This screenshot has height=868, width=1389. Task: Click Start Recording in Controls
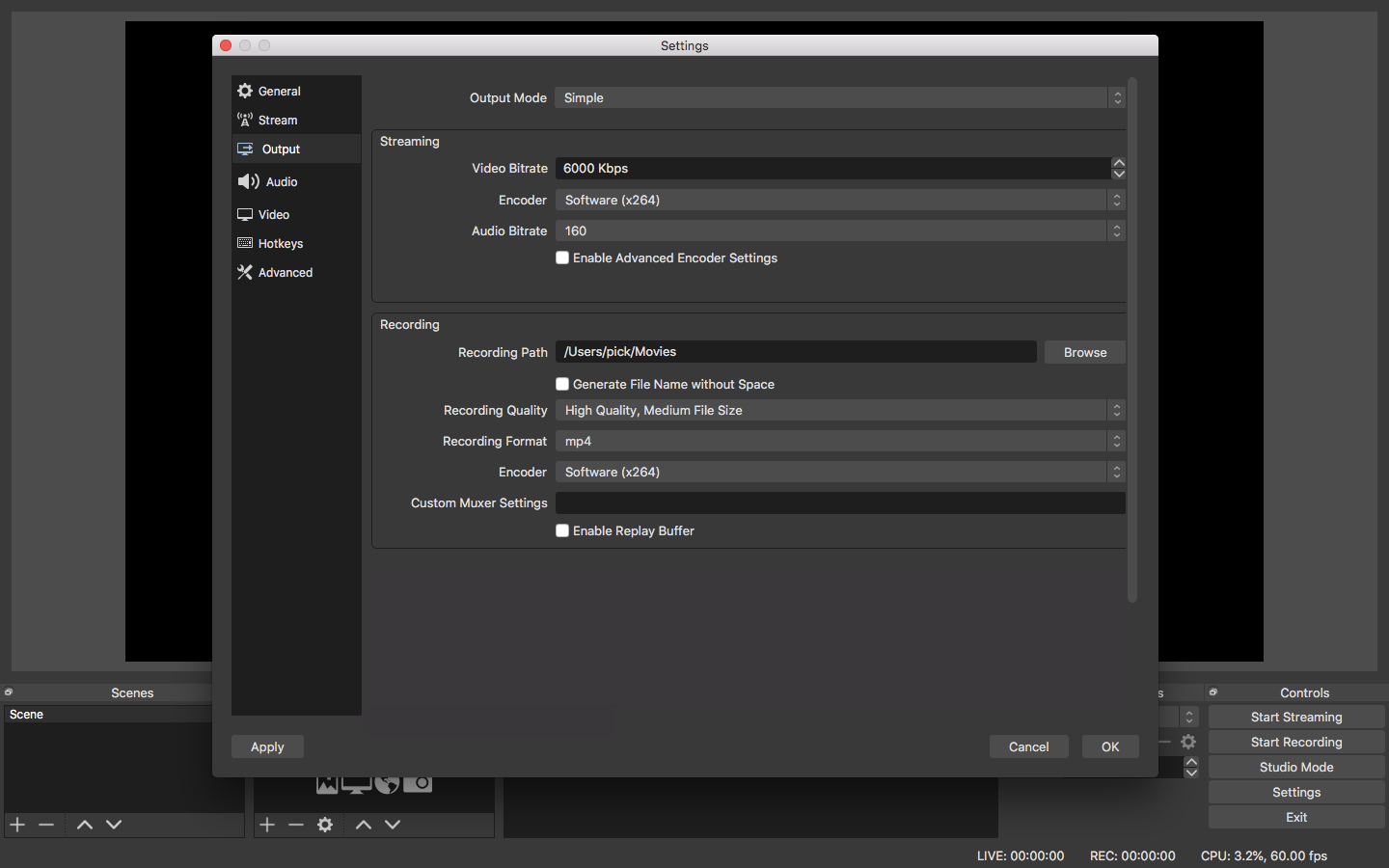coord(1296,742)
